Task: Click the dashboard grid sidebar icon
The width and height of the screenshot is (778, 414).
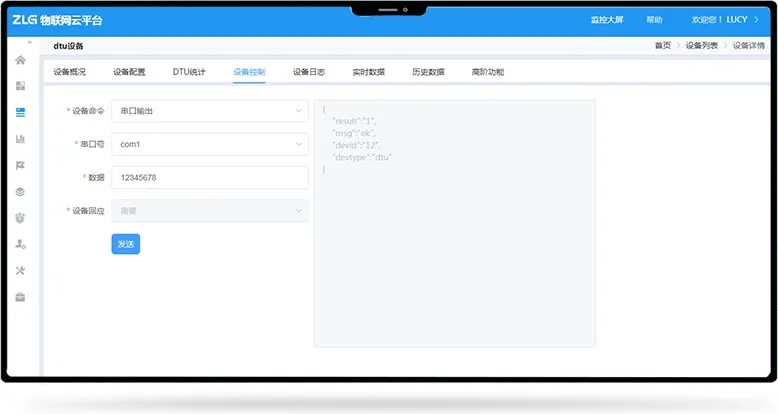Action: [20, 86]
